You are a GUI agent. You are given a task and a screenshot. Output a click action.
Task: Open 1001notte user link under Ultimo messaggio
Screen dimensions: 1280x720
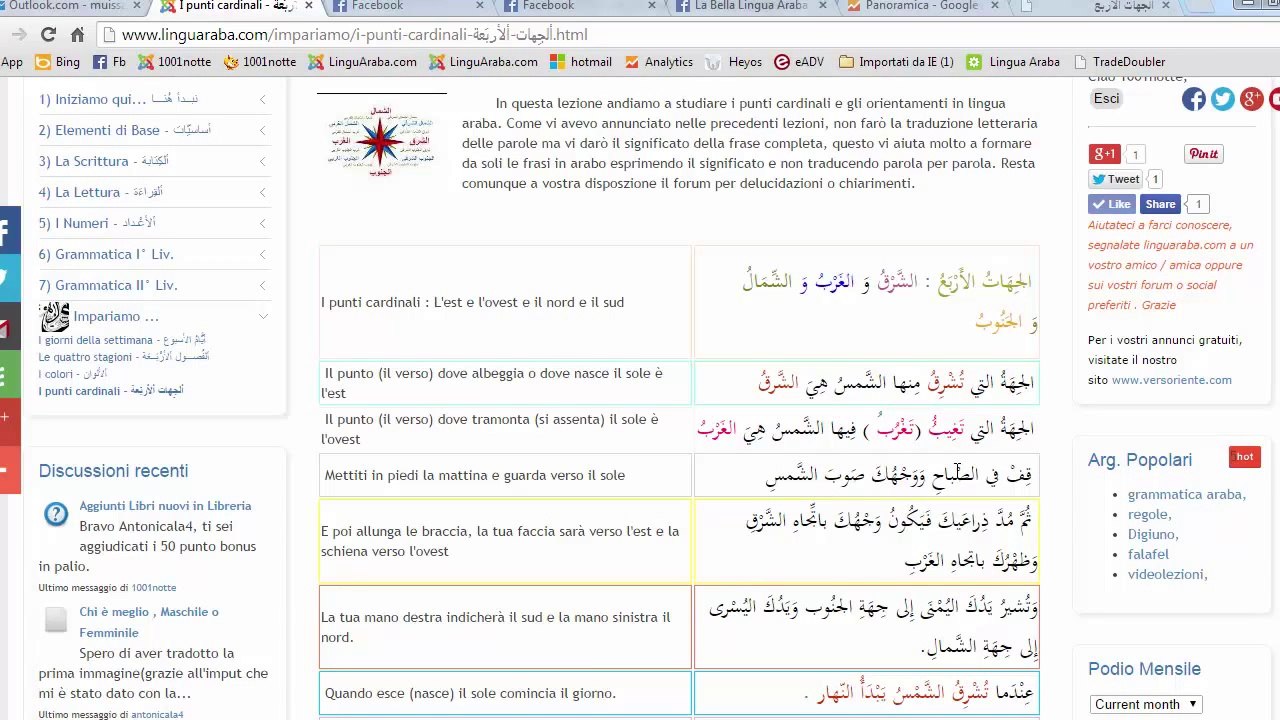(153, 588)
